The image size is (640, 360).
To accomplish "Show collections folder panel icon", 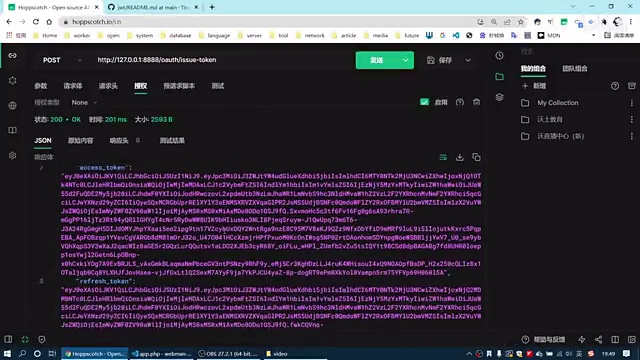I will click(x=499, y=76).
